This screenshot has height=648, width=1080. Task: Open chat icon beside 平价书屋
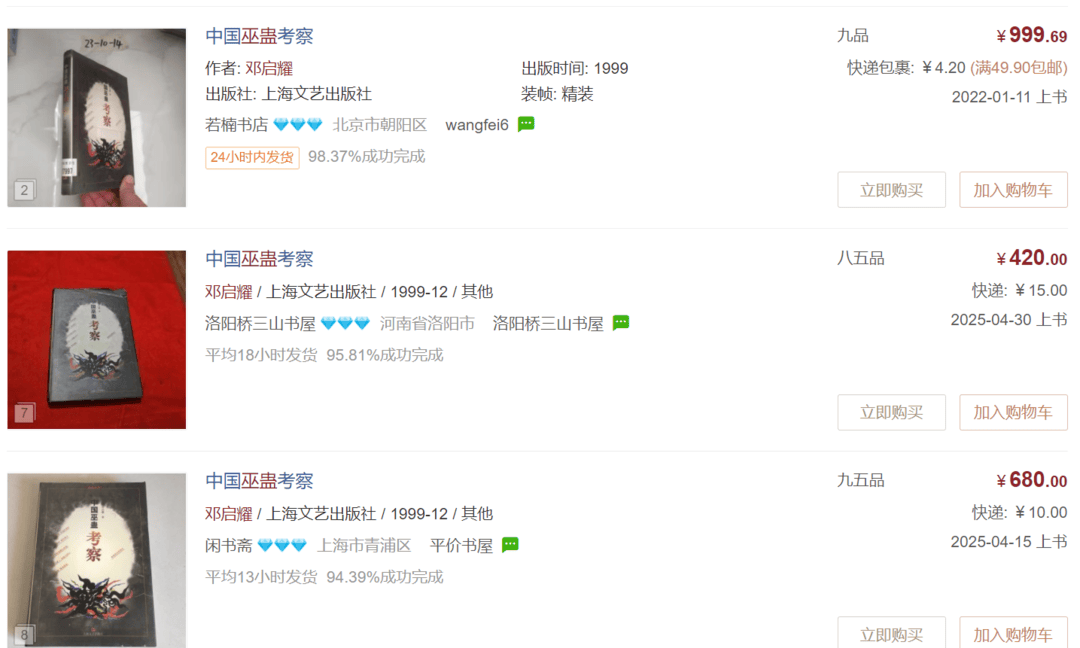(x=510, y=545)
